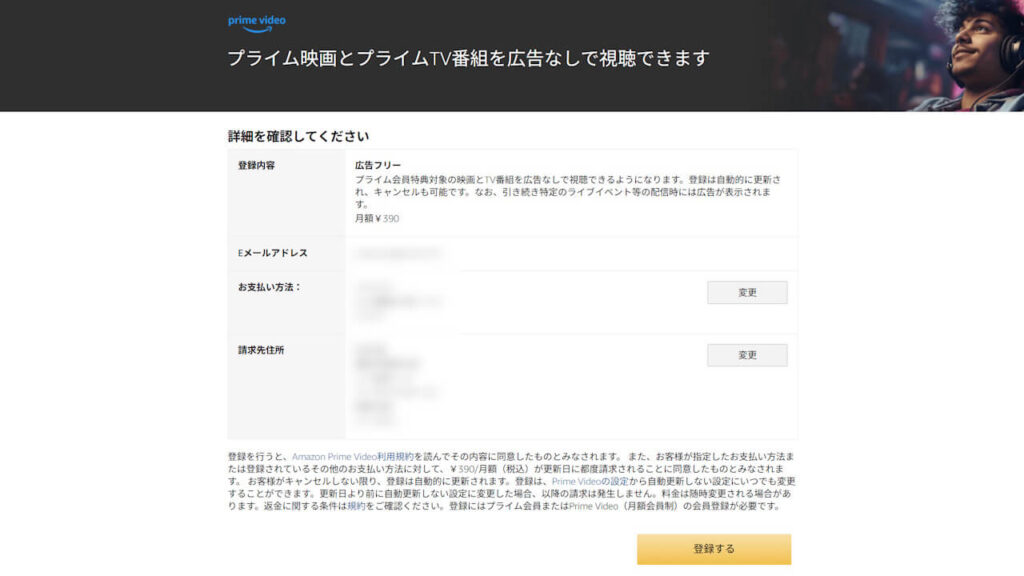Select the お支払い方法 row label
The image size is (1024, 576).
coord(269,287)
